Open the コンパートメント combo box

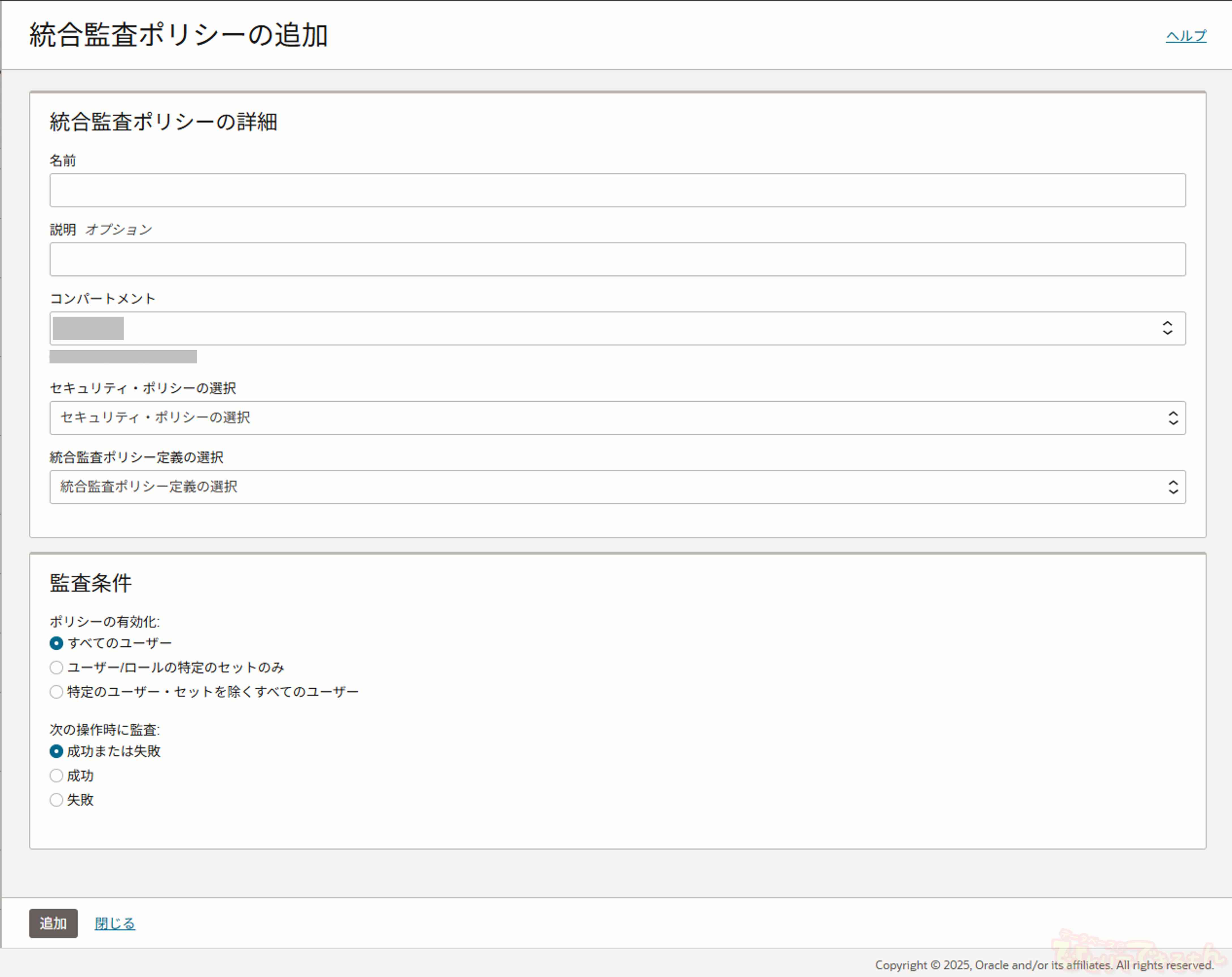click(x=617, y=328)
